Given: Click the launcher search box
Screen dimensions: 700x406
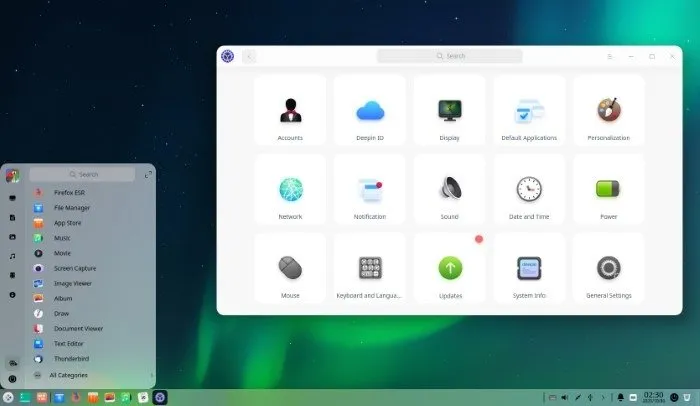Looking at the screenshot, I should point(83,174).
